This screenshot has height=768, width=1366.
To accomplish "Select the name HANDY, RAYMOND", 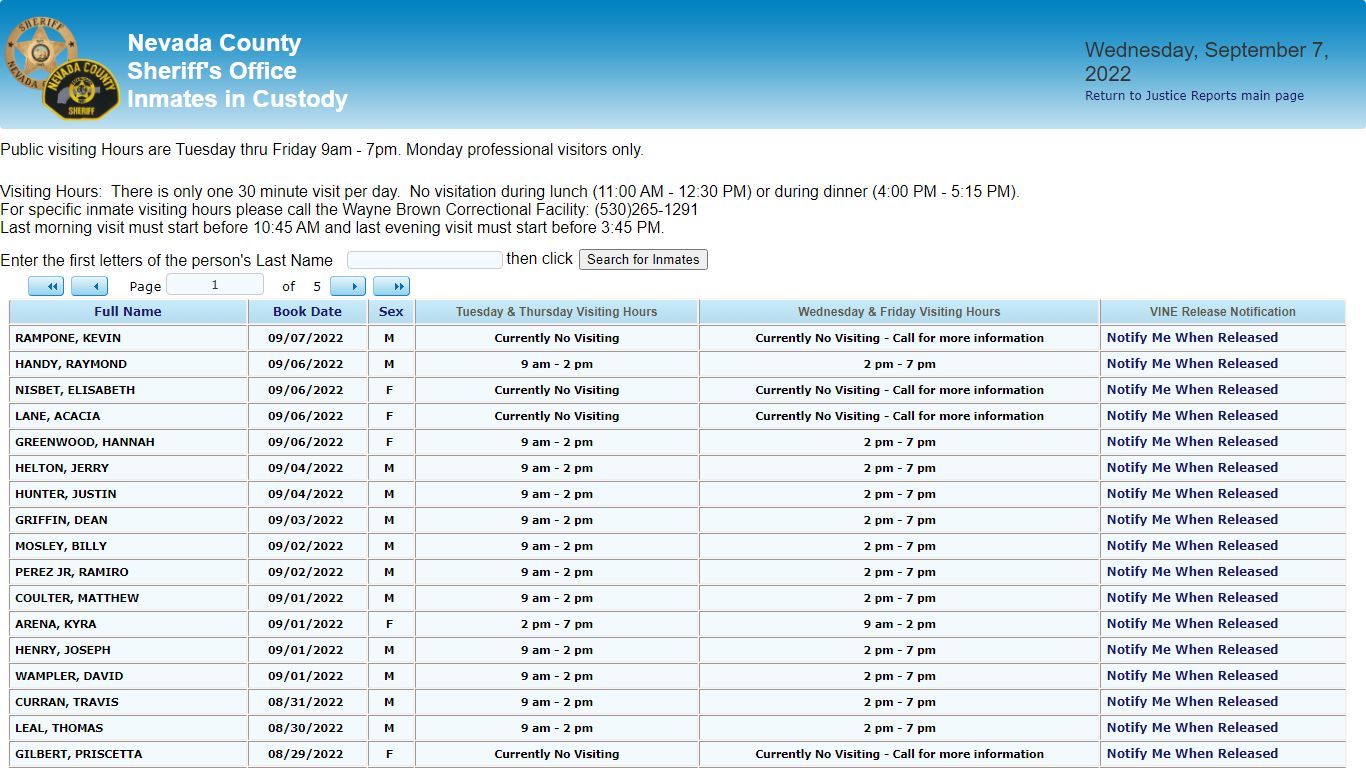I will click(71, 364).
